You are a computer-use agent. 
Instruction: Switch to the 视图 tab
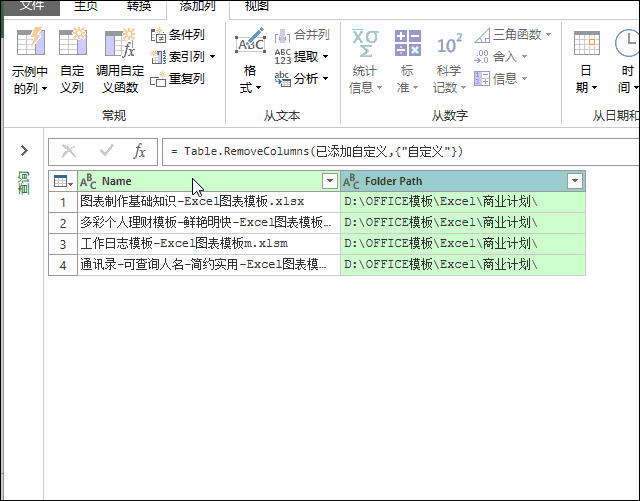[x=257, y=7]
